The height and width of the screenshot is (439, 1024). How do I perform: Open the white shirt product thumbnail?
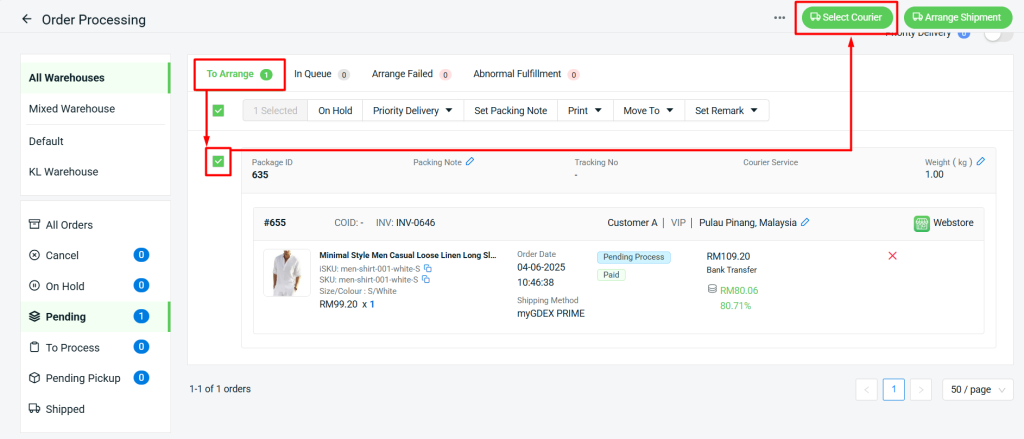(x=287, y=273)
